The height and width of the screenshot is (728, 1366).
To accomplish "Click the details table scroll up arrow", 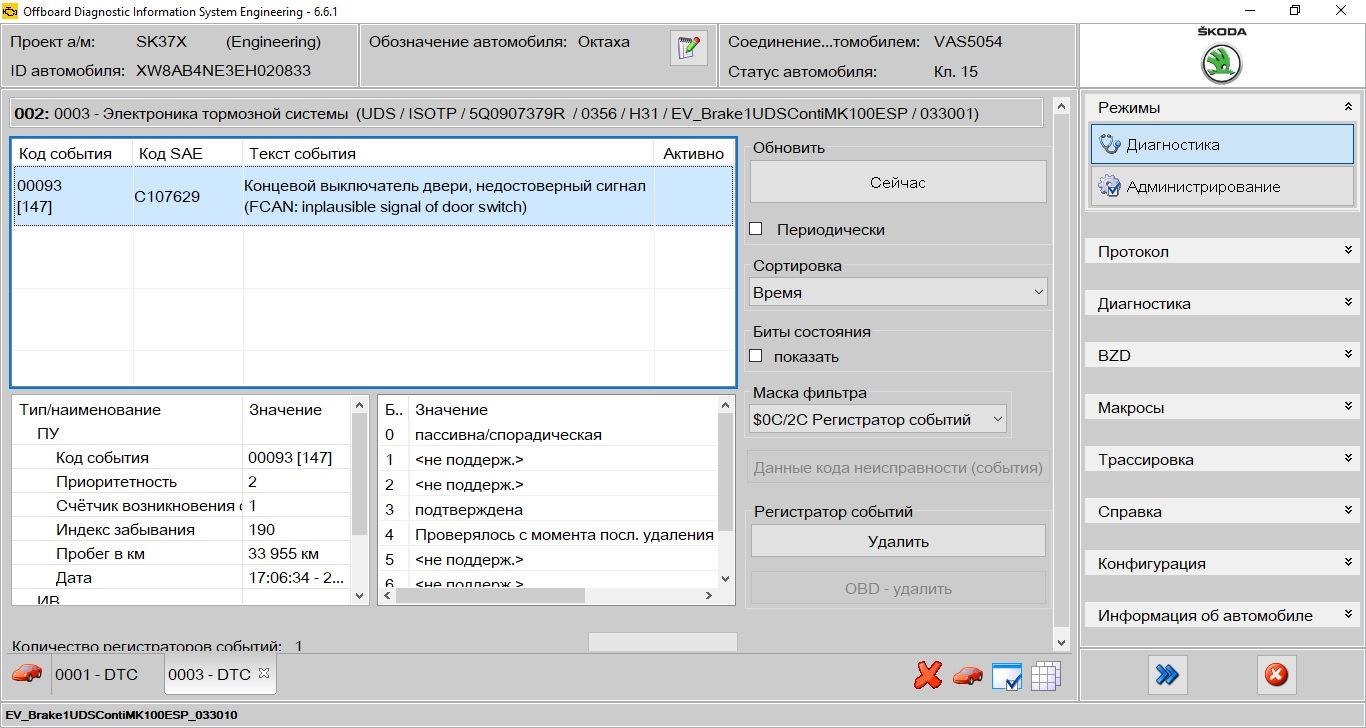I will coord(360,405).
